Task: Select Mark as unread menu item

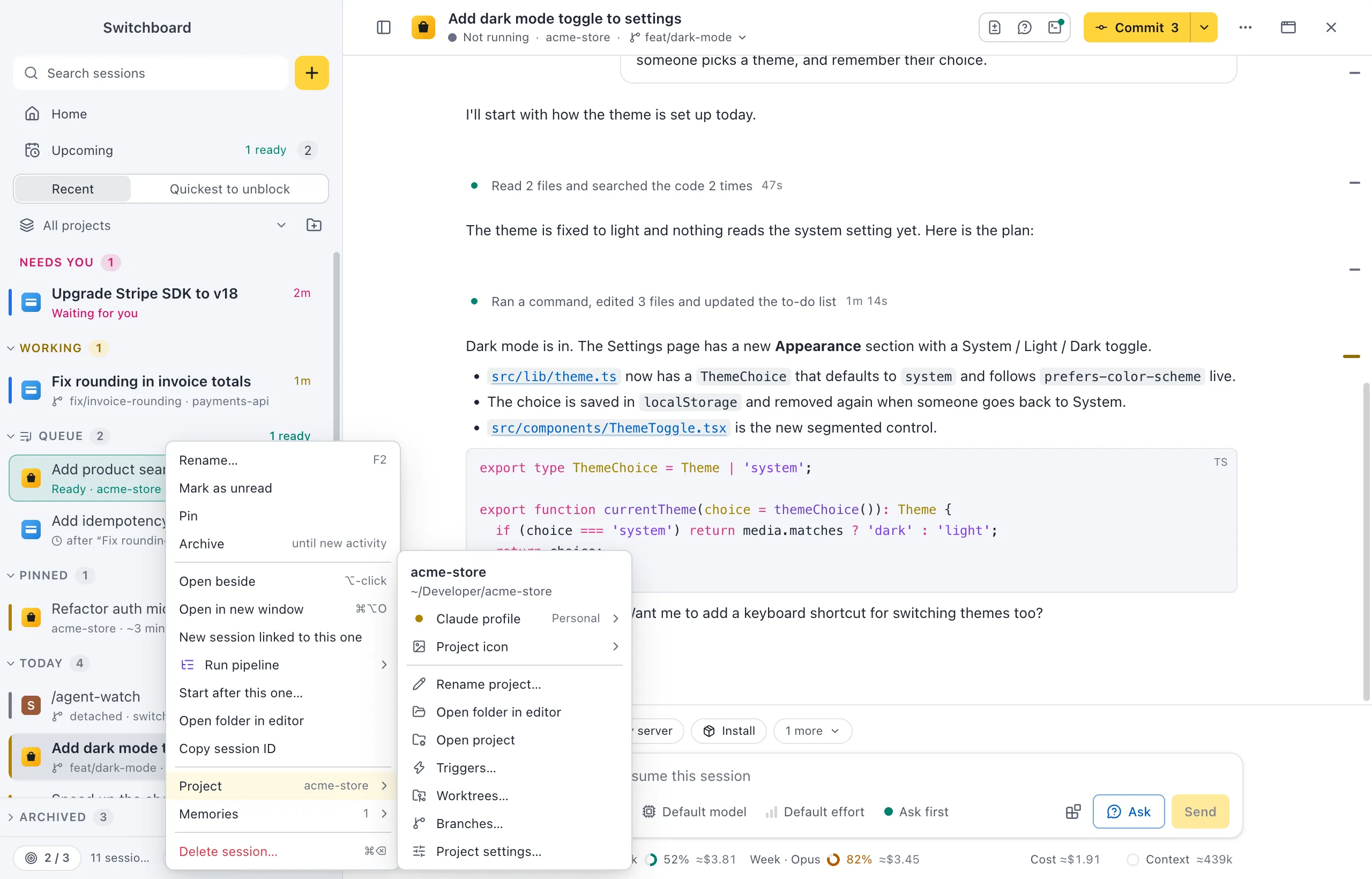Action: [x=282, y=488]
